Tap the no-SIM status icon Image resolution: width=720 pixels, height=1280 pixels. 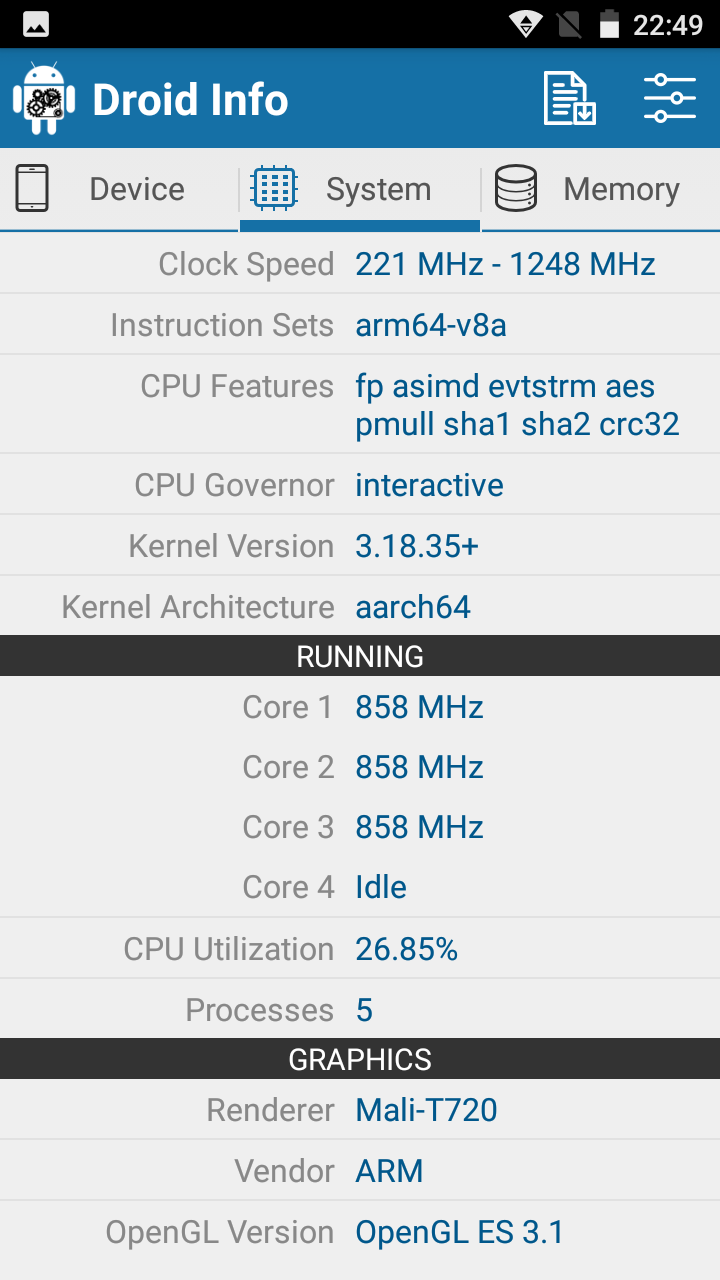(569, 24)
